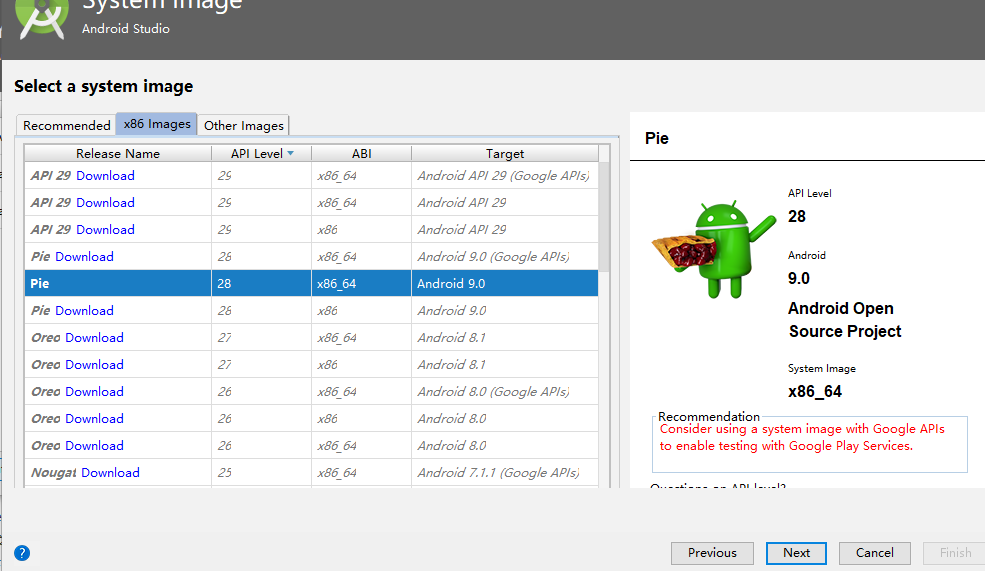Click the Previous button
This screenshot has width=985, height=571.
(712, 553)
